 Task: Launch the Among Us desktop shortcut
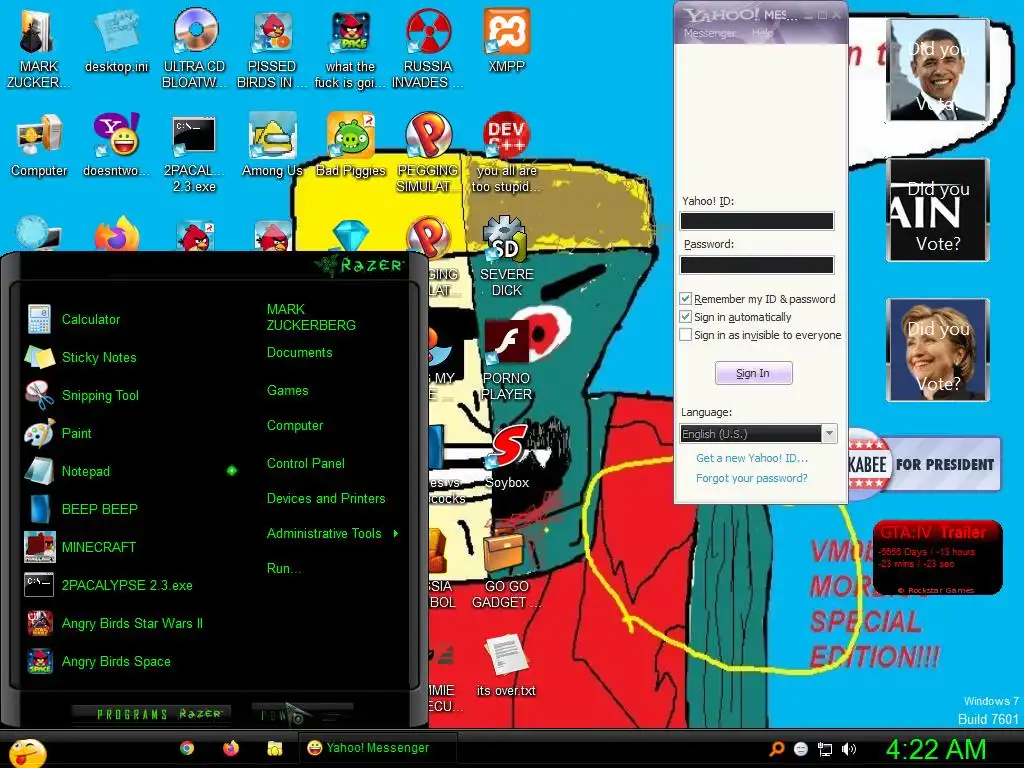(272, 145)
